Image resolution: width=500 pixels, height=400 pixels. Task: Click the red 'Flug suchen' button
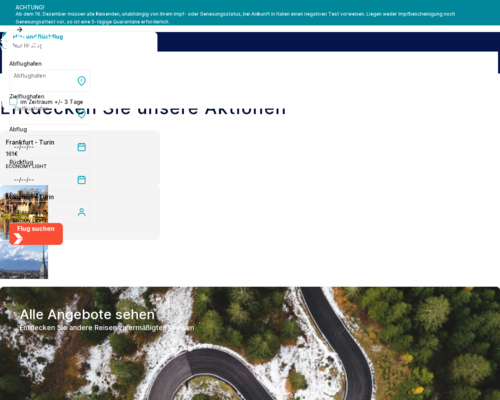pyautogui.click(x=36, y=234)
